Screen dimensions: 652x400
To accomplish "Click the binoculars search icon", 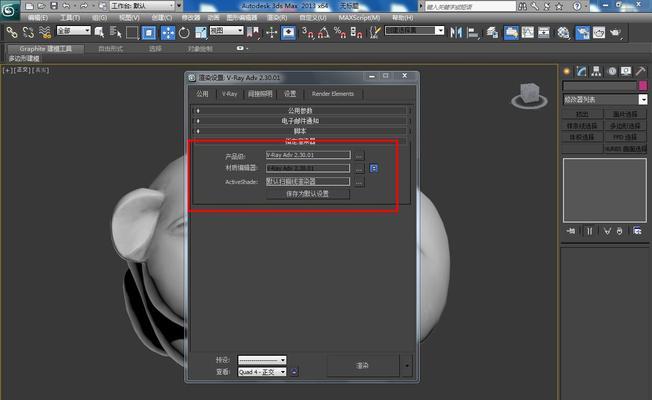I will pyautogui.click(x=523, y=6).
